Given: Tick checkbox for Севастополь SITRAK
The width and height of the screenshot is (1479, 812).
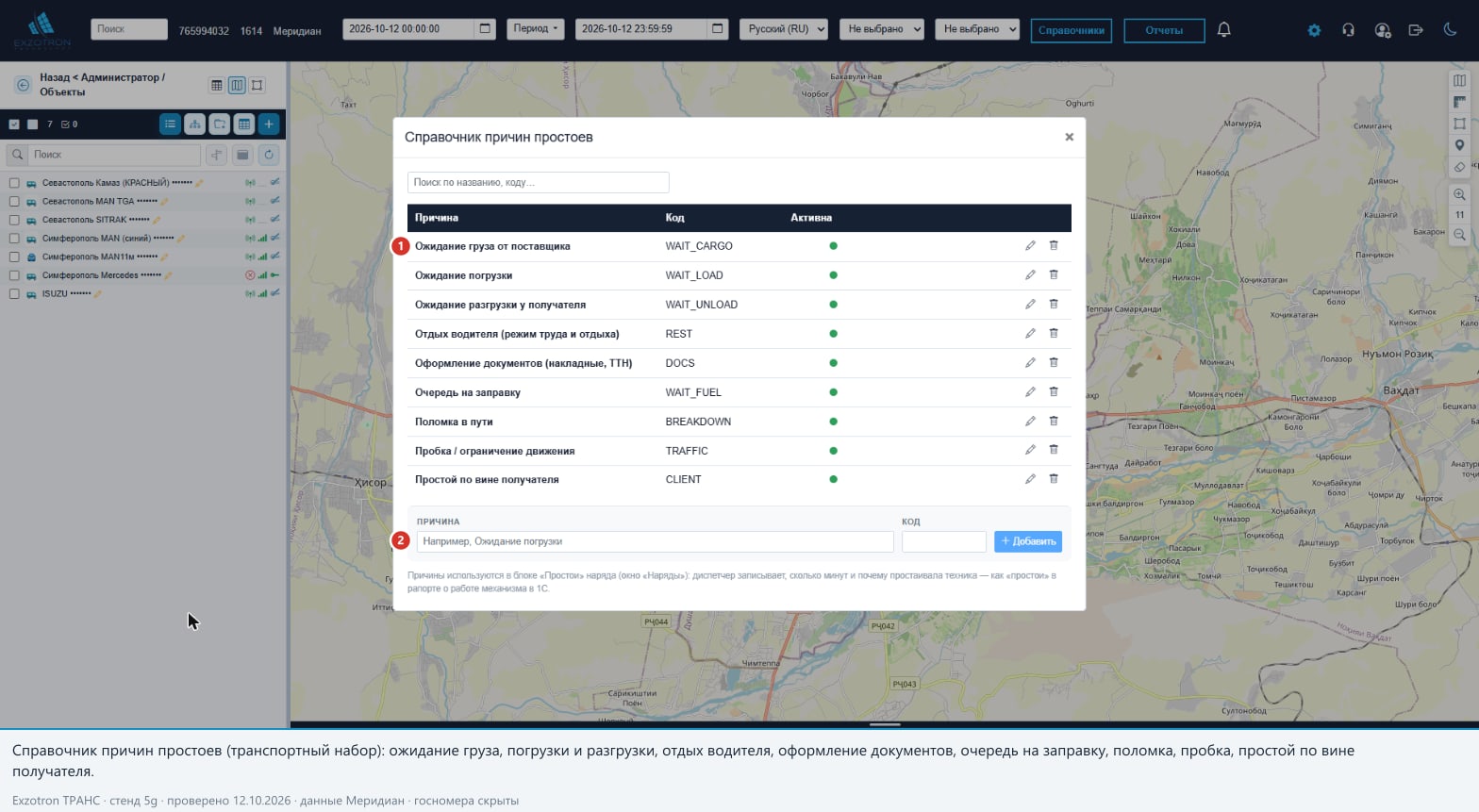Looking at the screenshot, I should [14, 220].
